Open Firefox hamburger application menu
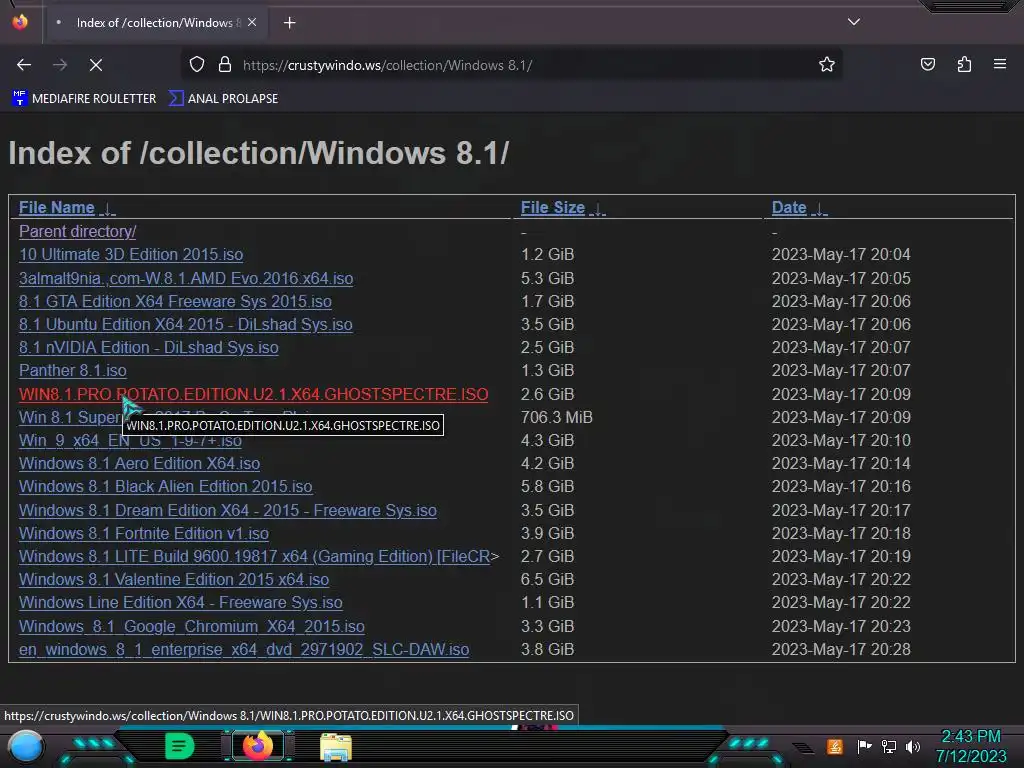The height and width of the screenshot is (768, 1024). (1000, 64)
